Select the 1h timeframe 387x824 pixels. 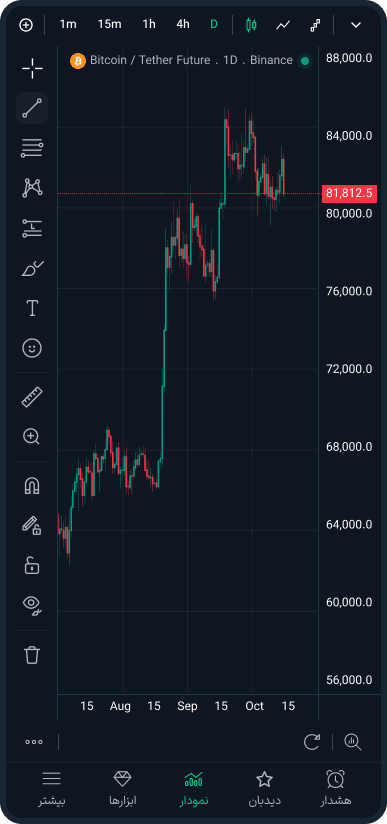point(149,24)
